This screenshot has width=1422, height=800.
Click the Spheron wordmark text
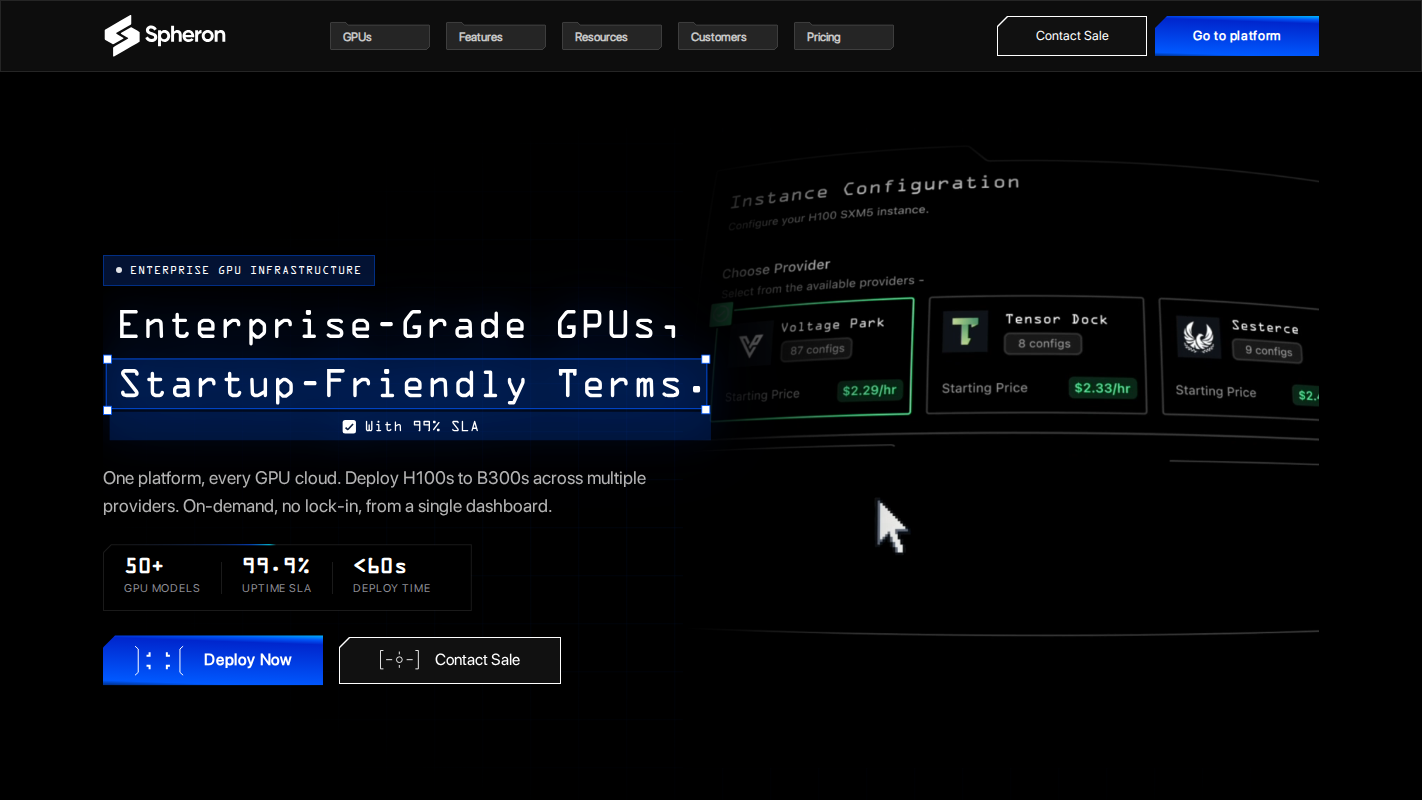click(186, 35)
